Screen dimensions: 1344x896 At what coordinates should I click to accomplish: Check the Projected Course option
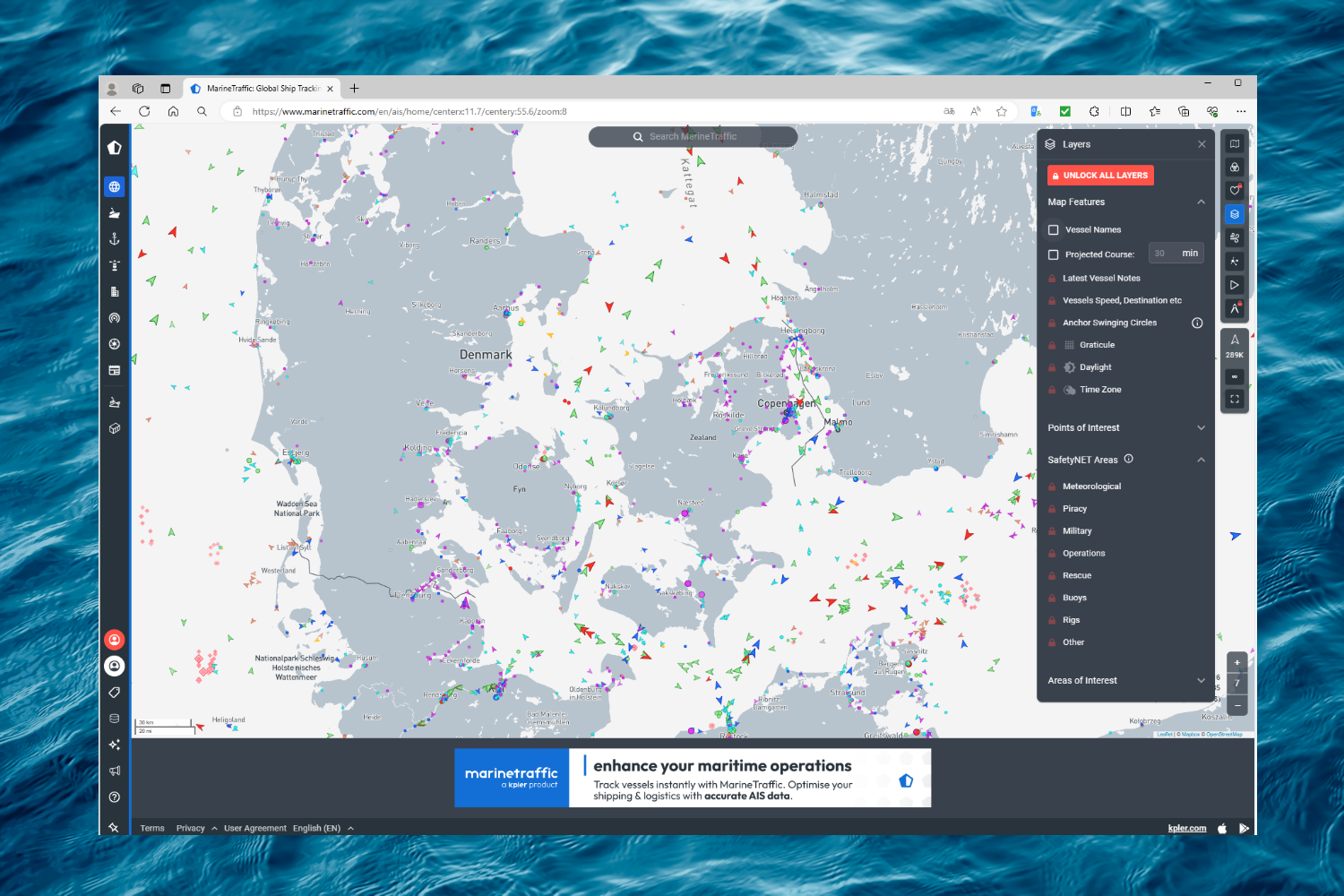pyautogui.click(x=1053, y=254)
